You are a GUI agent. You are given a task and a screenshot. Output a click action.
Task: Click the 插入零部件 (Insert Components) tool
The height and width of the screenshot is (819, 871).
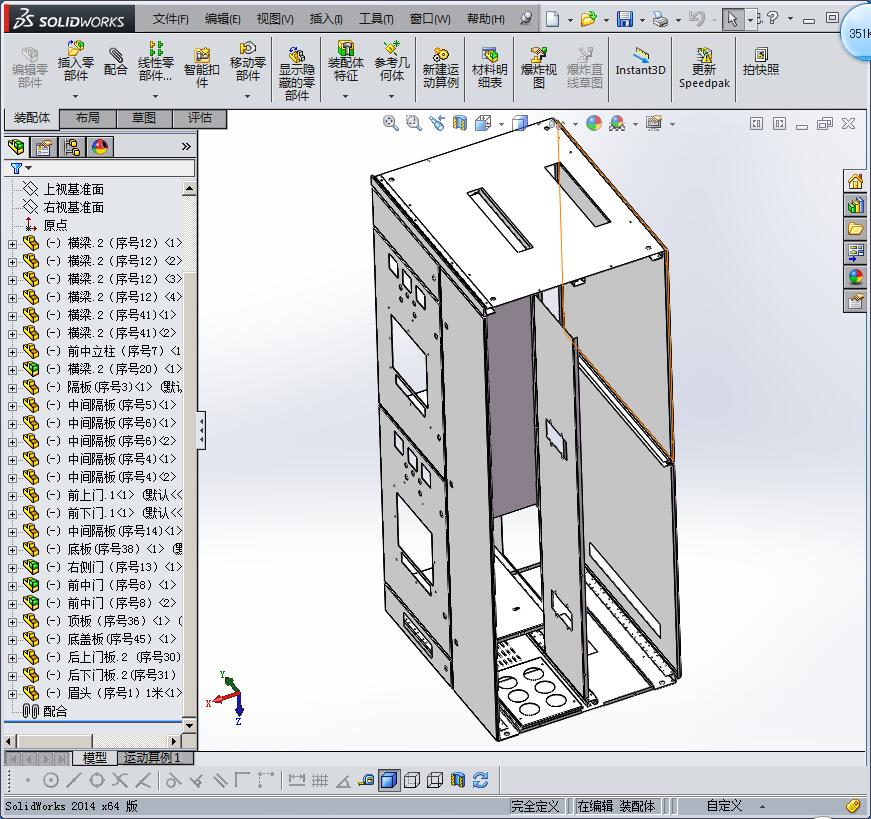(75, 61)
